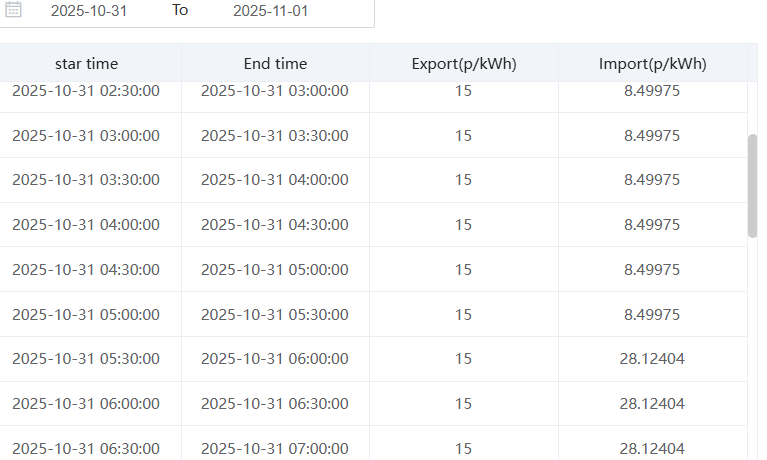Click Import value 8.49975 in 03:30 row
Image resolution: width=767 pixels, height=460 pixels.
point(652,180)
